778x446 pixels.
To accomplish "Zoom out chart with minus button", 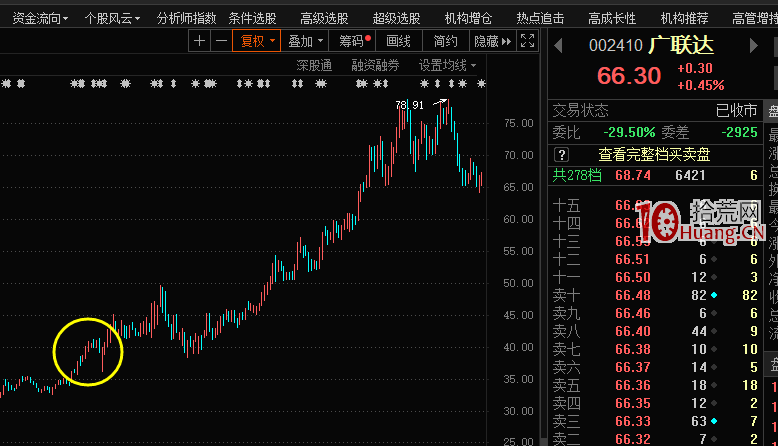I will pos(221,41).
